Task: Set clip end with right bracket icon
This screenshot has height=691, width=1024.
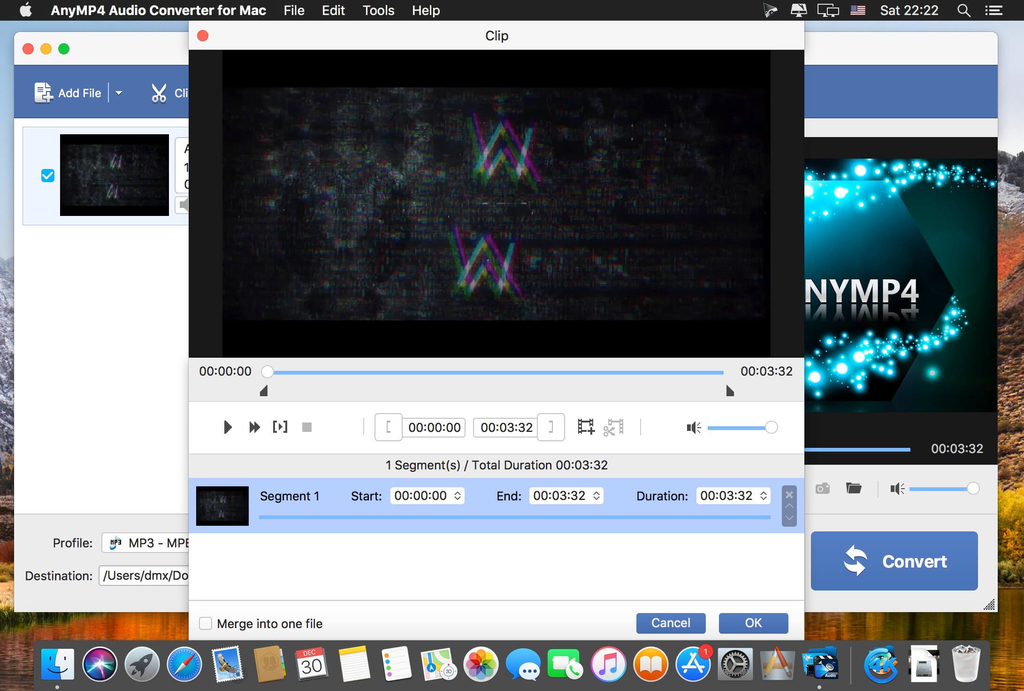Action: (x=551, y=427)
